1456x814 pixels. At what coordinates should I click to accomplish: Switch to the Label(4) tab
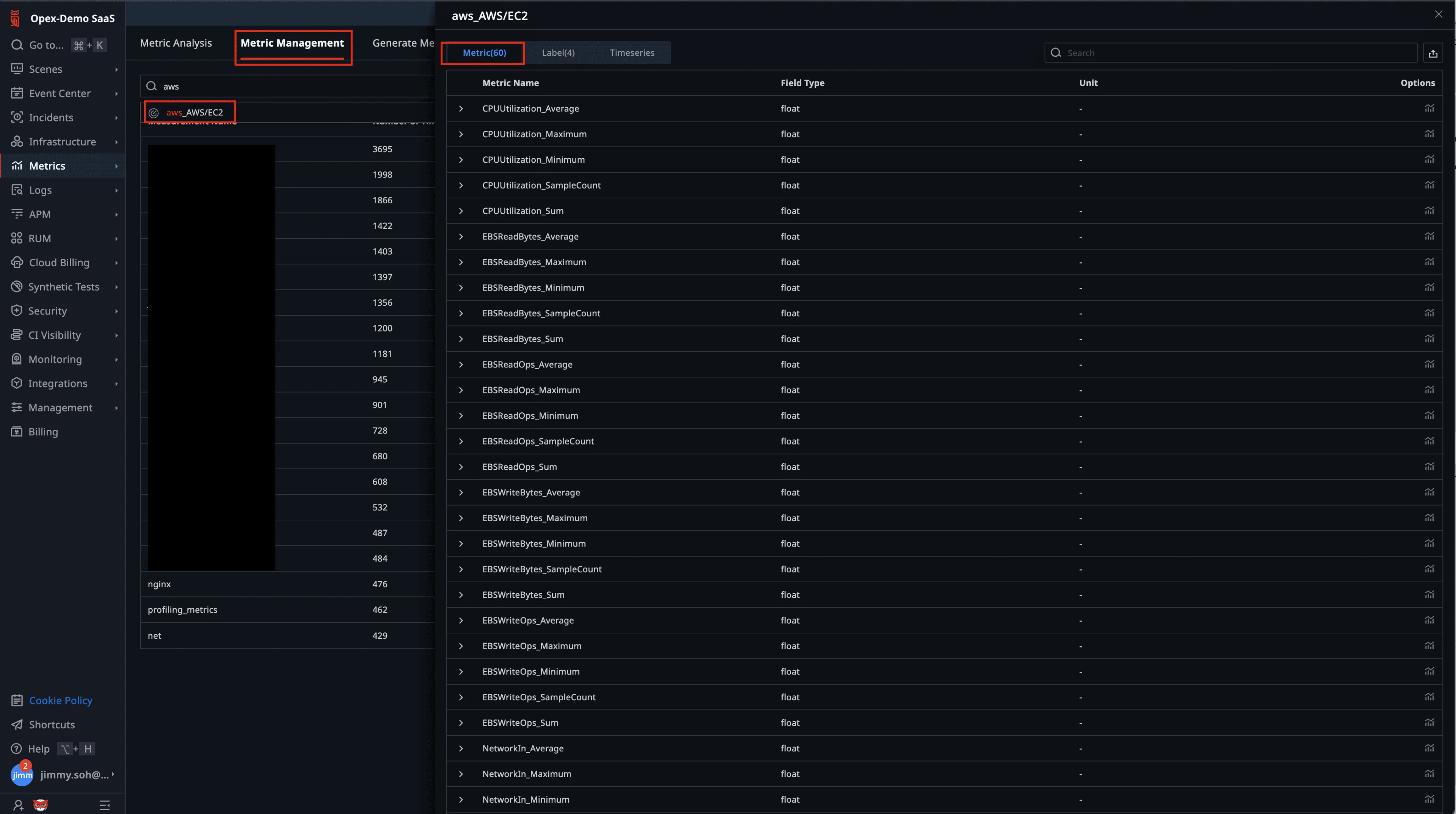558,53
